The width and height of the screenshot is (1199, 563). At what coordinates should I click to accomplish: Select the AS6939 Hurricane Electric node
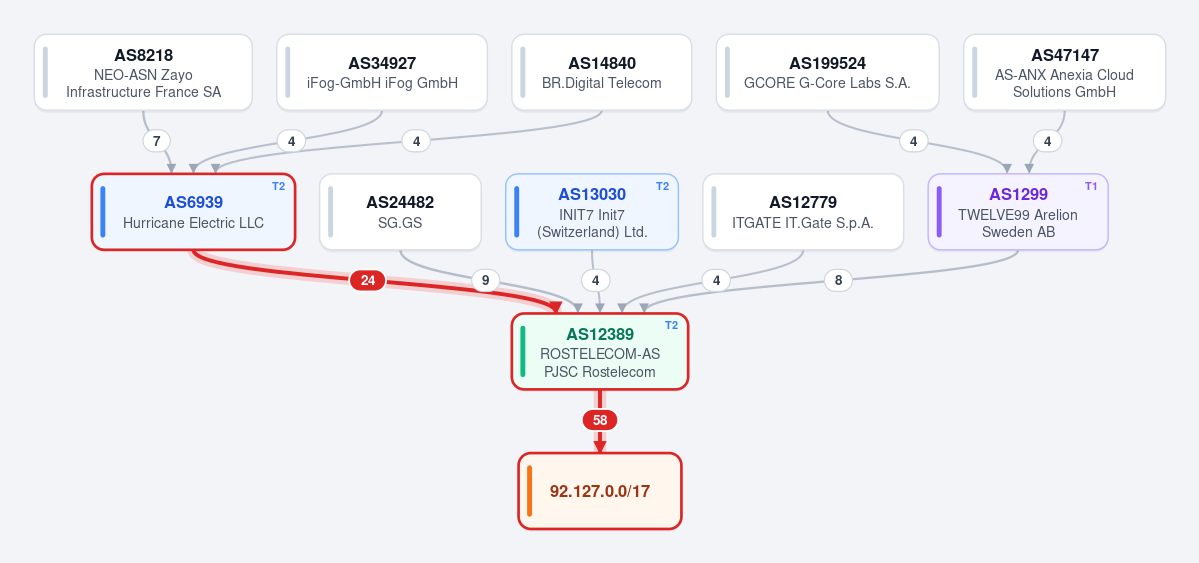(x=193, y=212)
